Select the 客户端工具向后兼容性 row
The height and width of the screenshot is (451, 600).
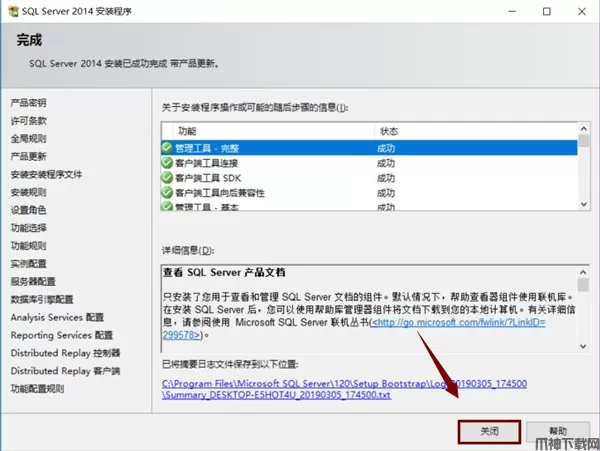click(x=369, y=193)
